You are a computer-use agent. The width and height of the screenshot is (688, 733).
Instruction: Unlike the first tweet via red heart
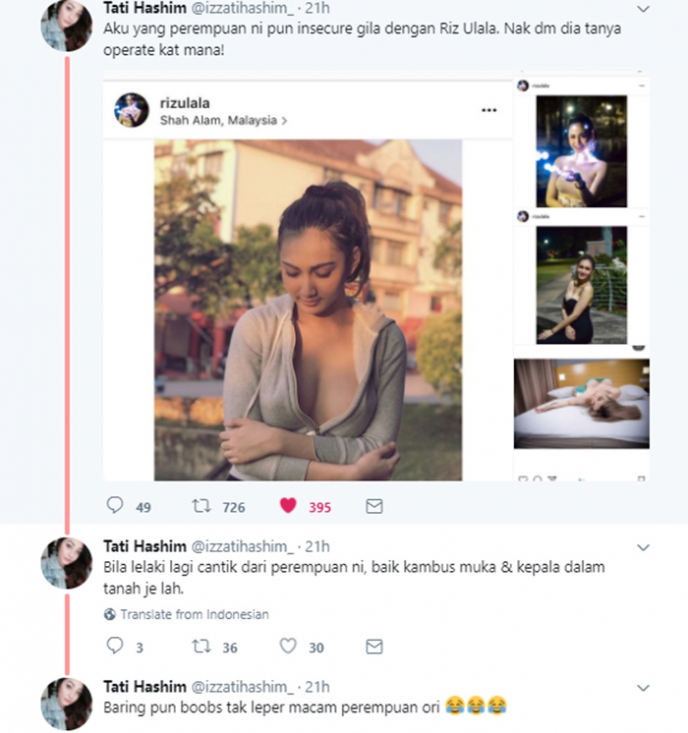tap(288, 505)
